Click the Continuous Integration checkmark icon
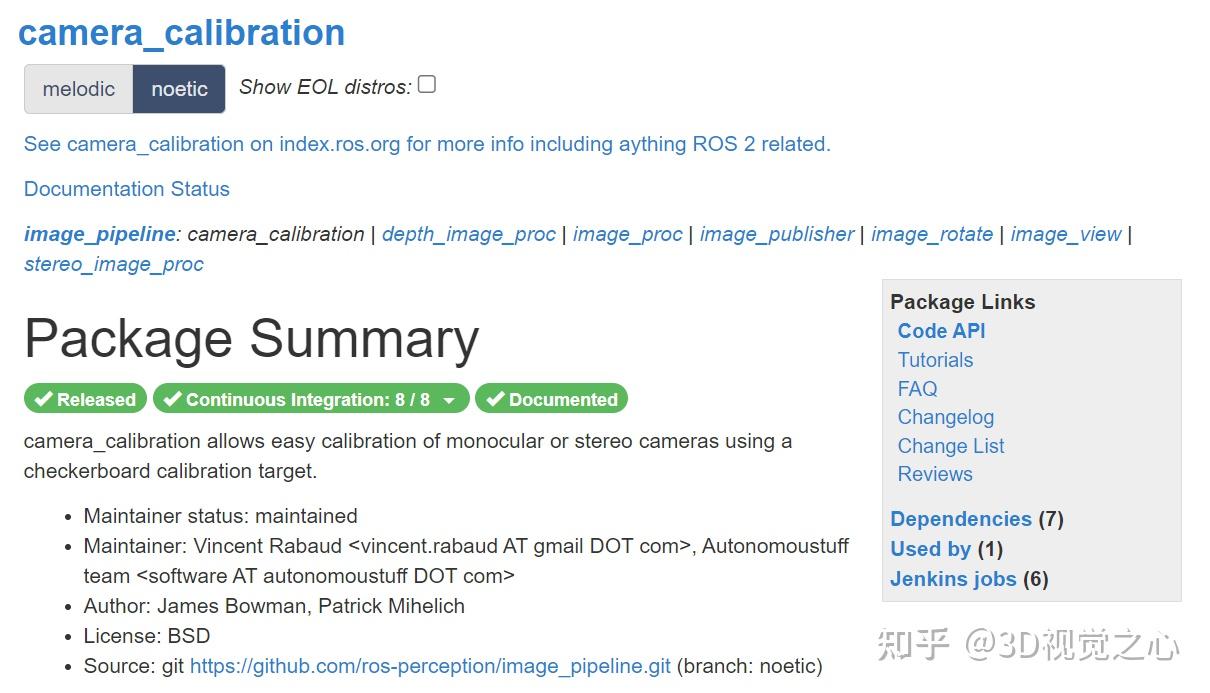 pos(172,400)
